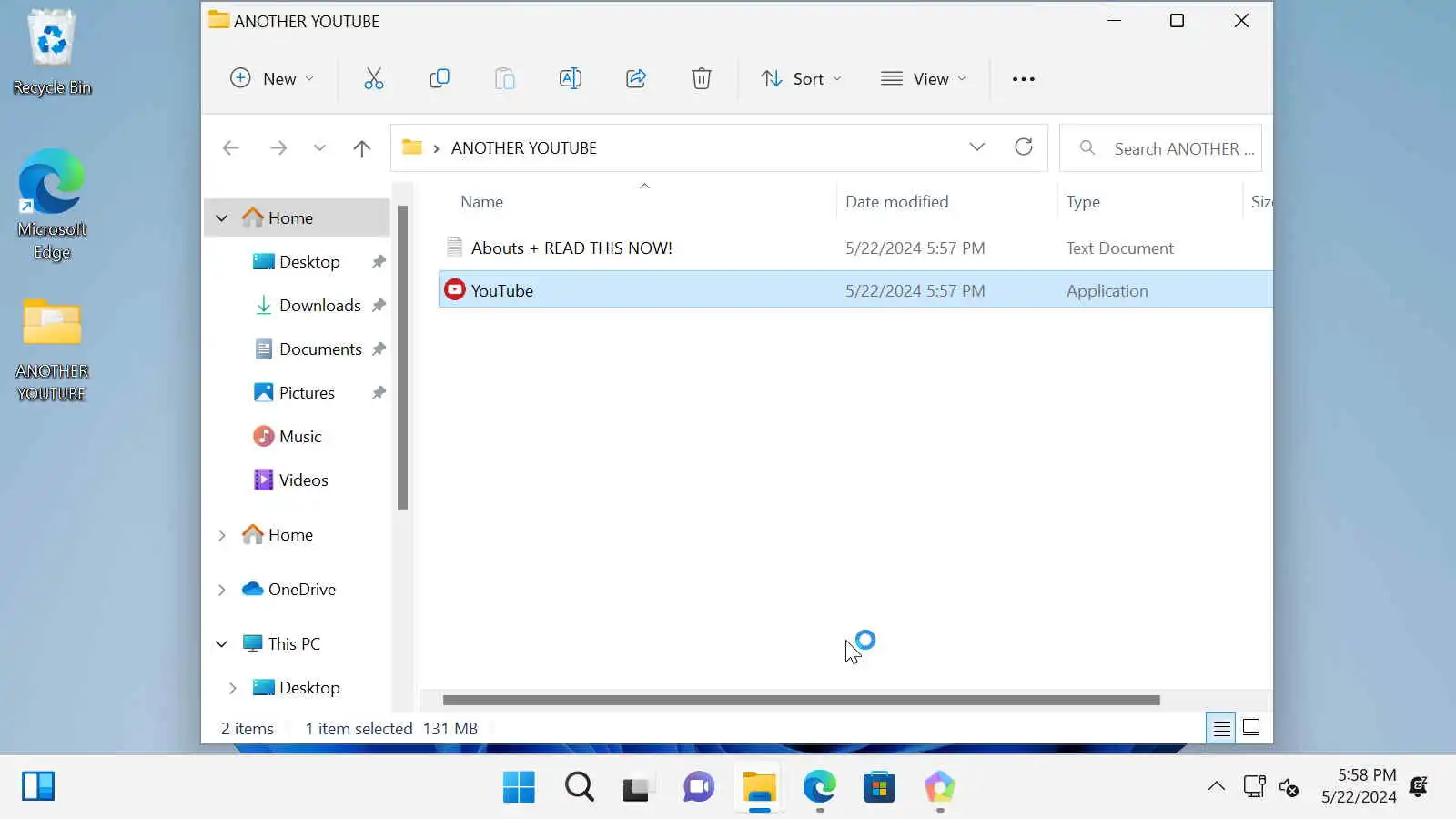Click the Rename icon in toolbar

click(x=570, y=78)
